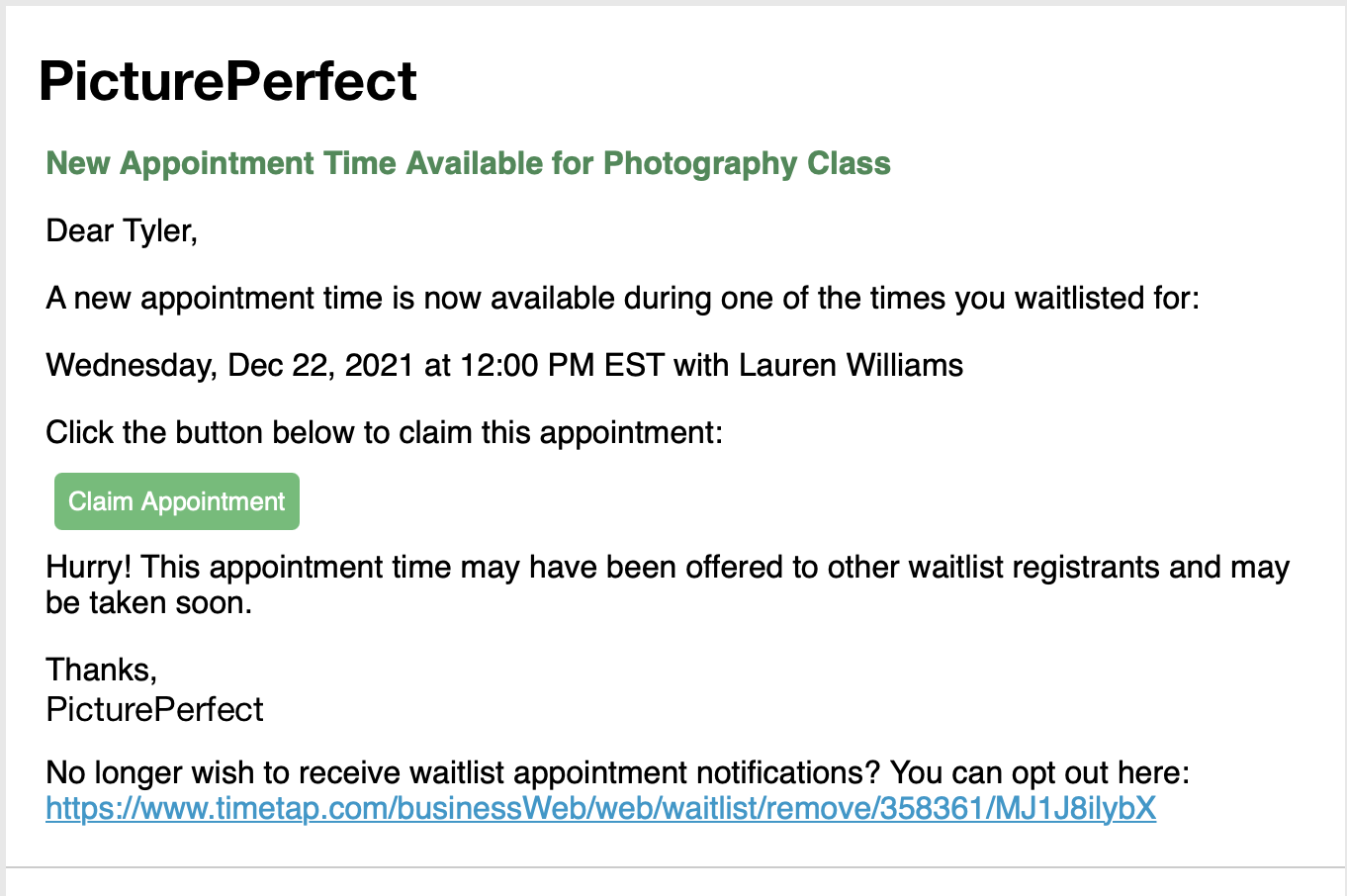This screenshot has height=896, width=1347.
Task: Click the horizontal divider below the email
Action: (676, 868)
